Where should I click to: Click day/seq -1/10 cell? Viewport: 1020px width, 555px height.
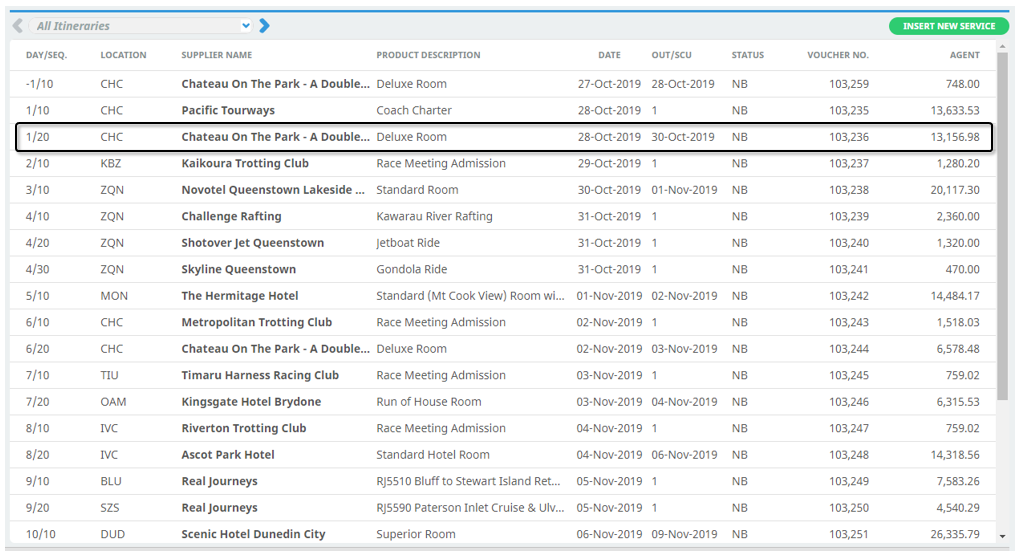pos(40,84)
